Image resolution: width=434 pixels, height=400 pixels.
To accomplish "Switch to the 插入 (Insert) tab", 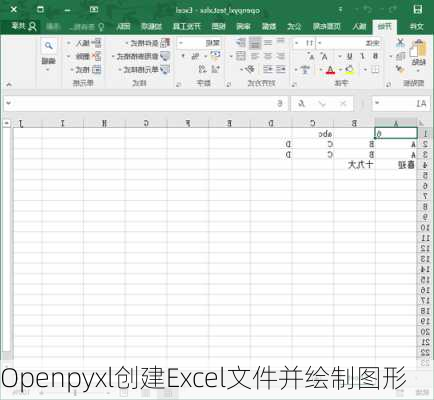I will tap(359, 27).
